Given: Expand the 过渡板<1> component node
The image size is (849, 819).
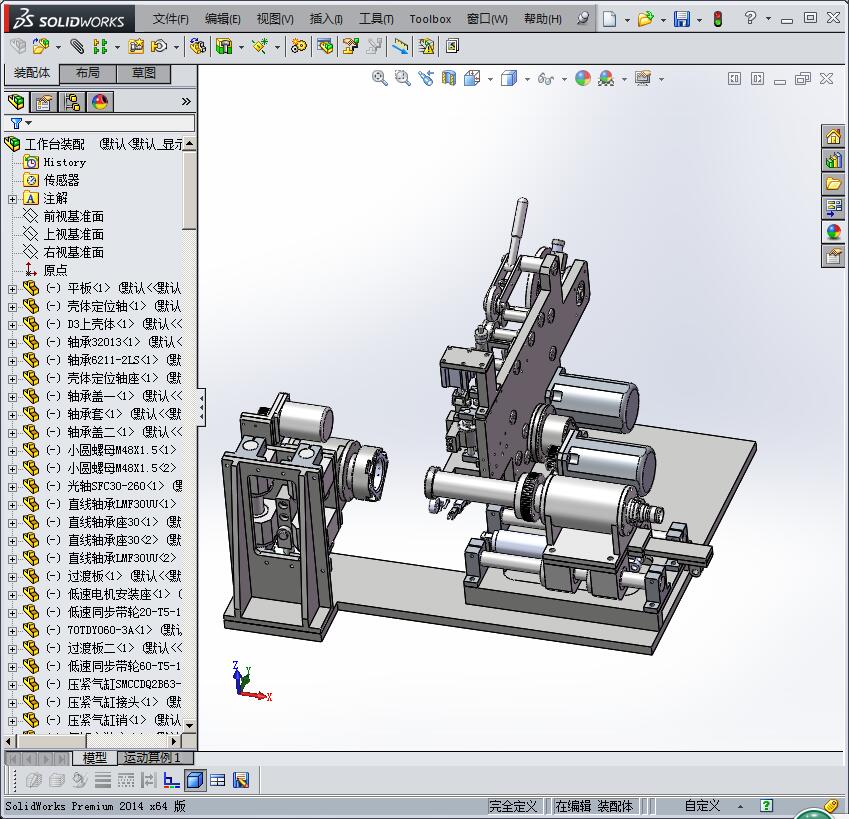Looking at the screenshot, I should tap(12, 577).
